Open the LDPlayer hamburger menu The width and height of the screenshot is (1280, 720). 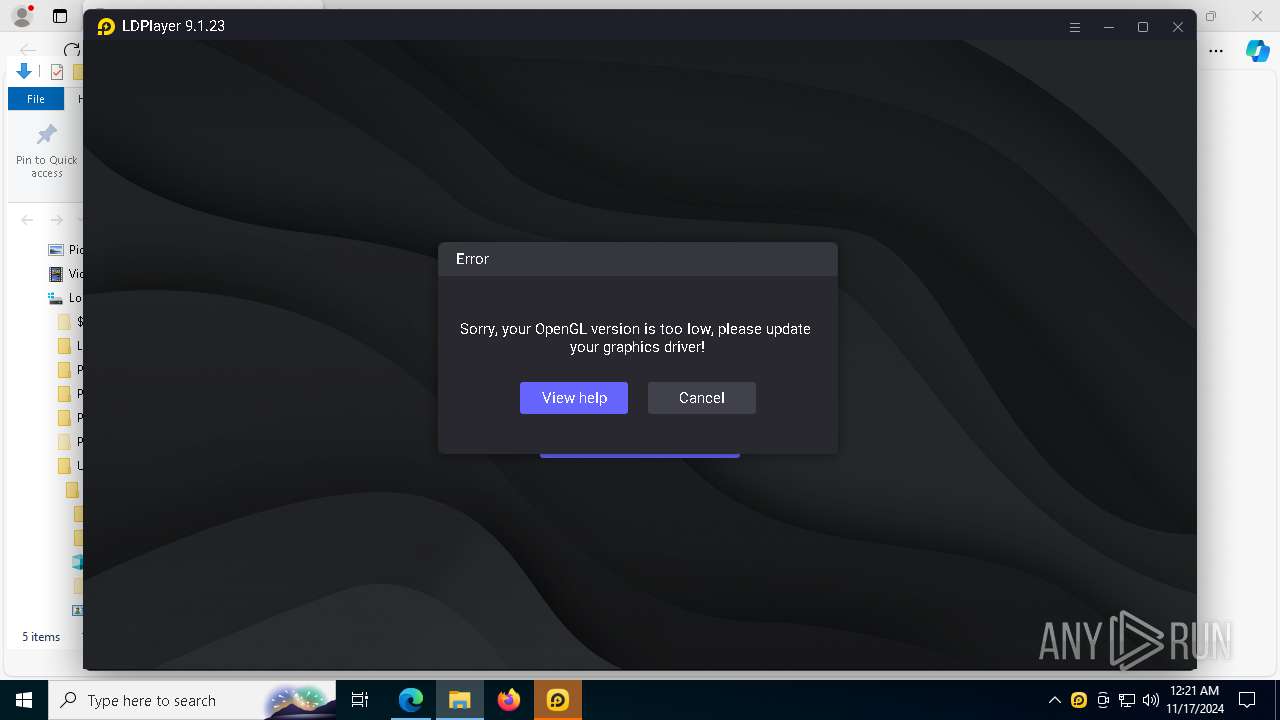[1075, 27]
